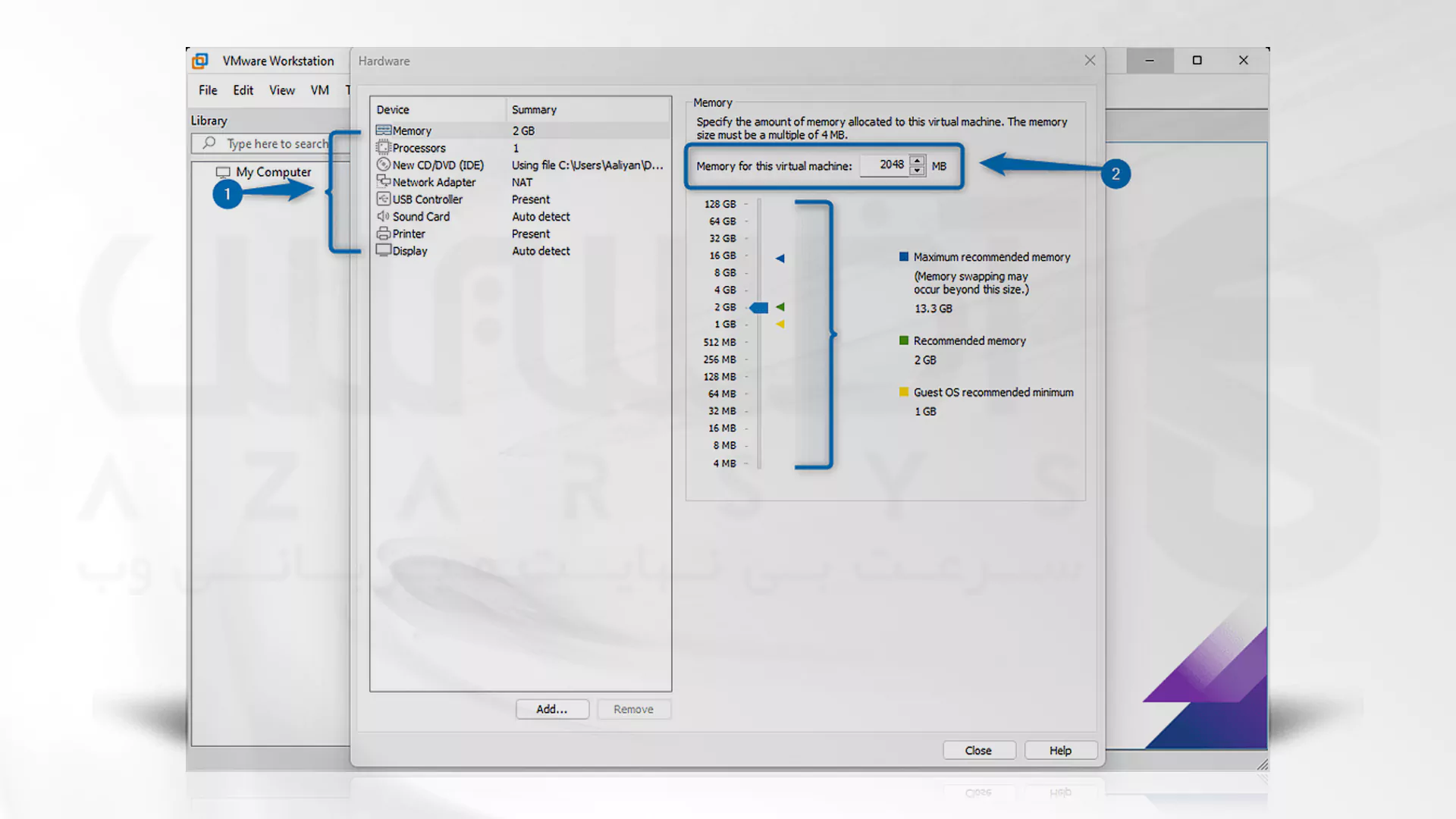Open the View menu

(x=282, y=90)
